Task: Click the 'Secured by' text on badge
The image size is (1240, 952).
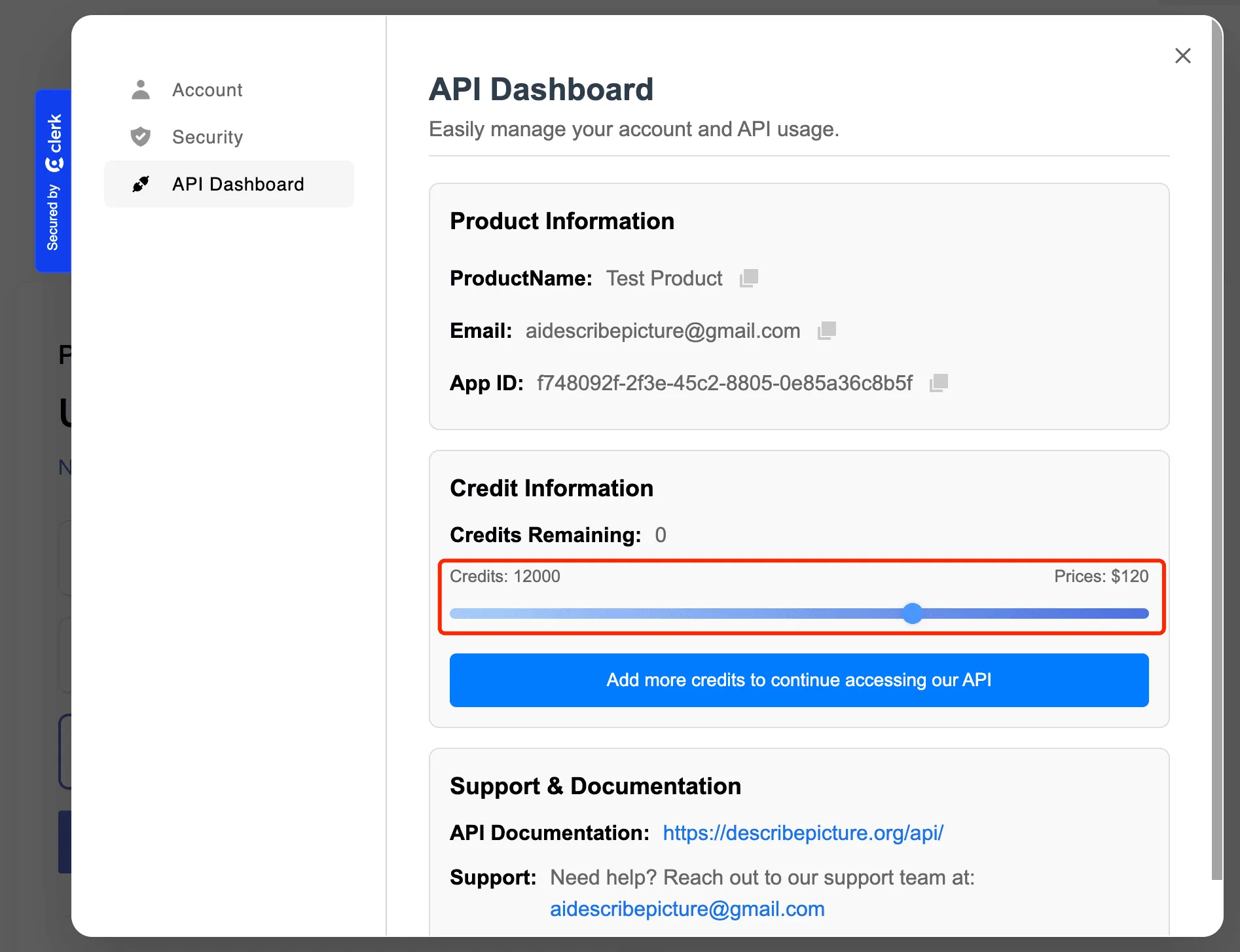Action: tap(52, 217)
